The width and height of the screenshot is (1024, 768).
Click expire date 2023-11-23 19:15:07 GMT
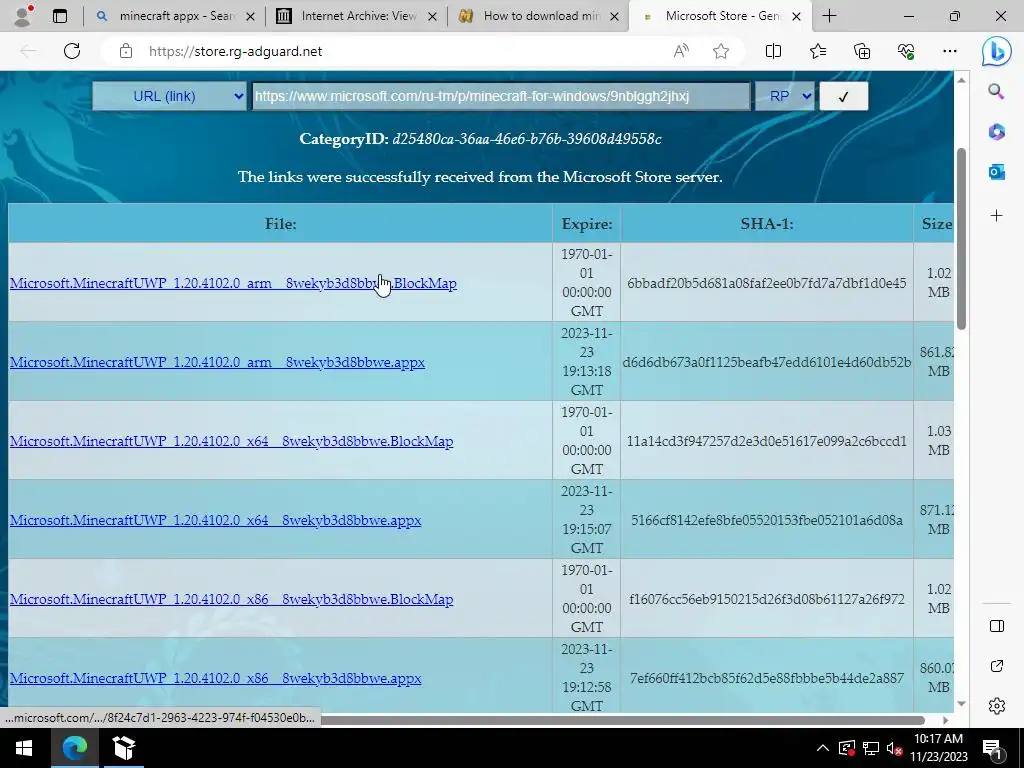[x=586, y=519]
